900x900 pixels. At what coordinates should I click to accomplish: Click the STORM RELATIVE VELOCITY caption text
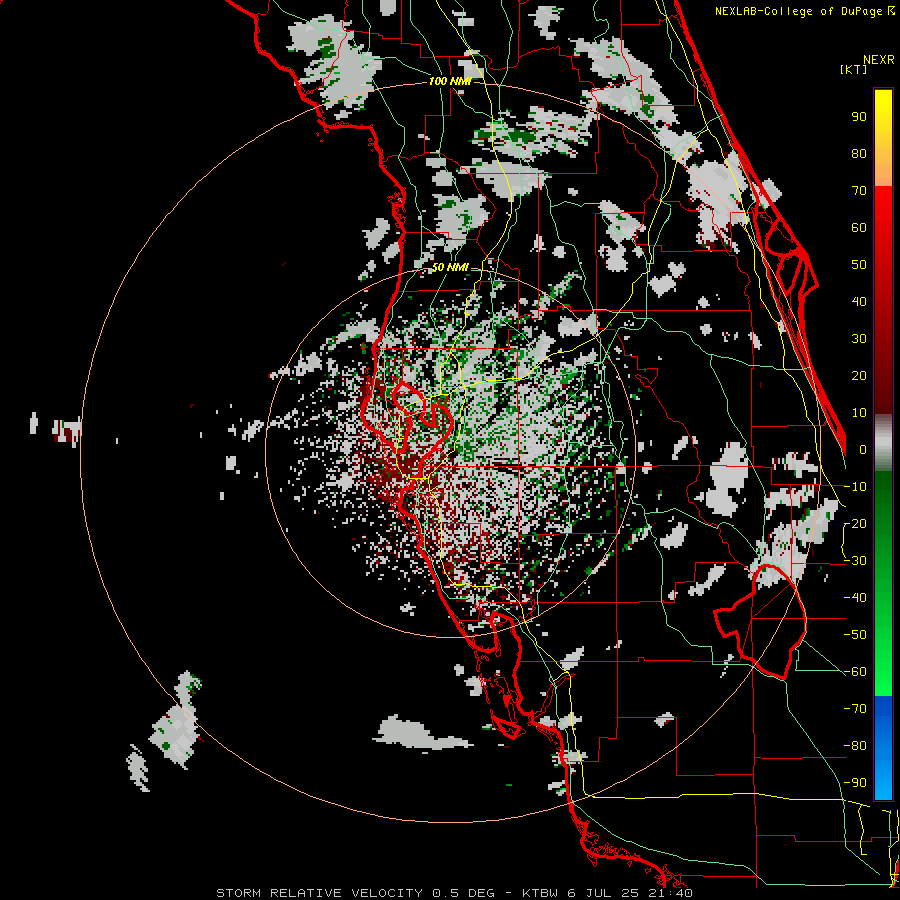pos(319,893)
